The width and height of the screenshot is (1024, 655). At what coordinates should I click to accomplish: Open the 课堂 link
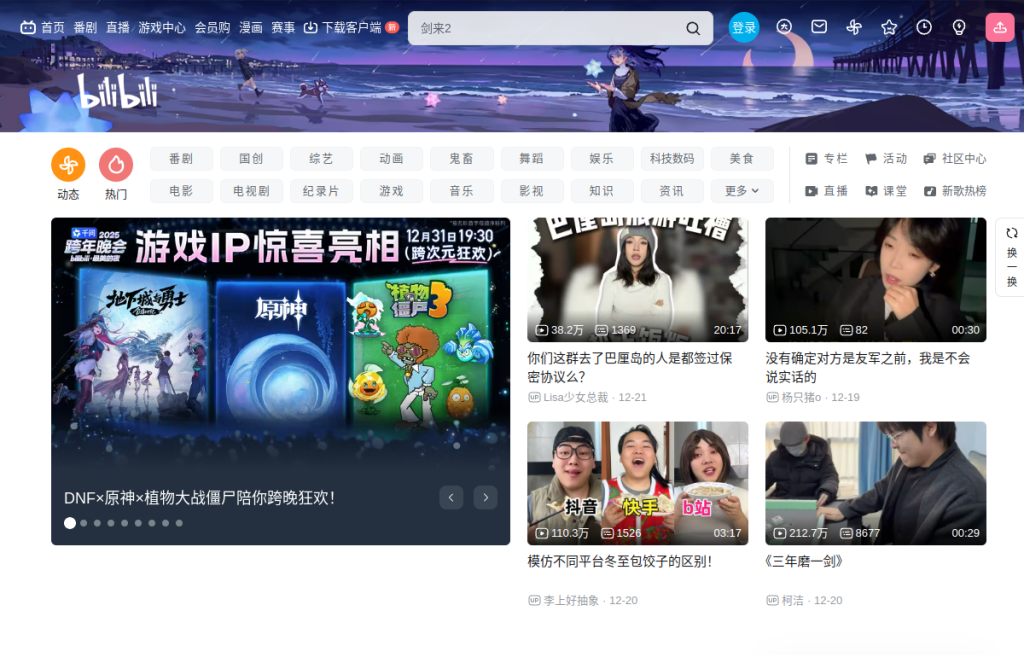[886, 191]
